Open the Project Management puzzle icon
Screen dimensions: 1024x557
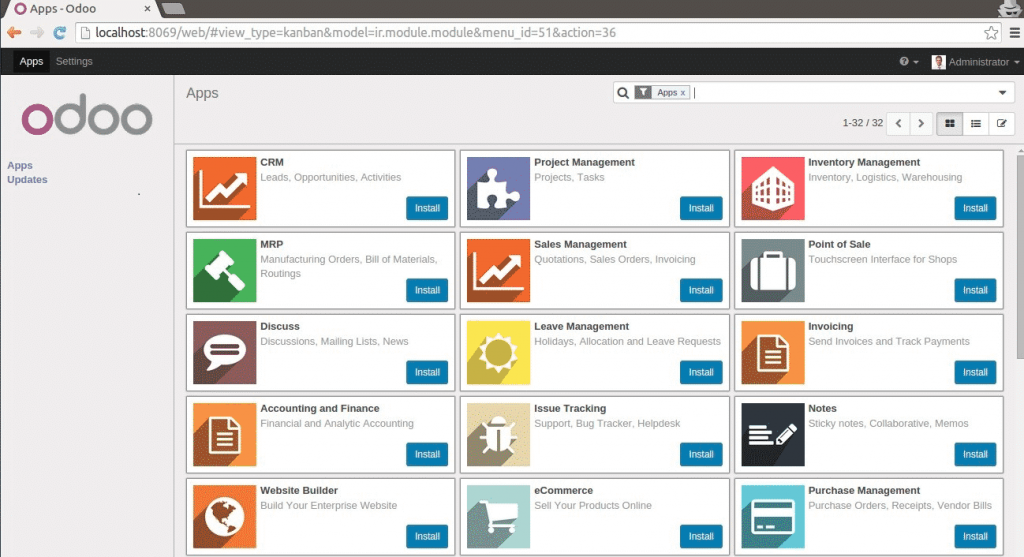[498, 188]
